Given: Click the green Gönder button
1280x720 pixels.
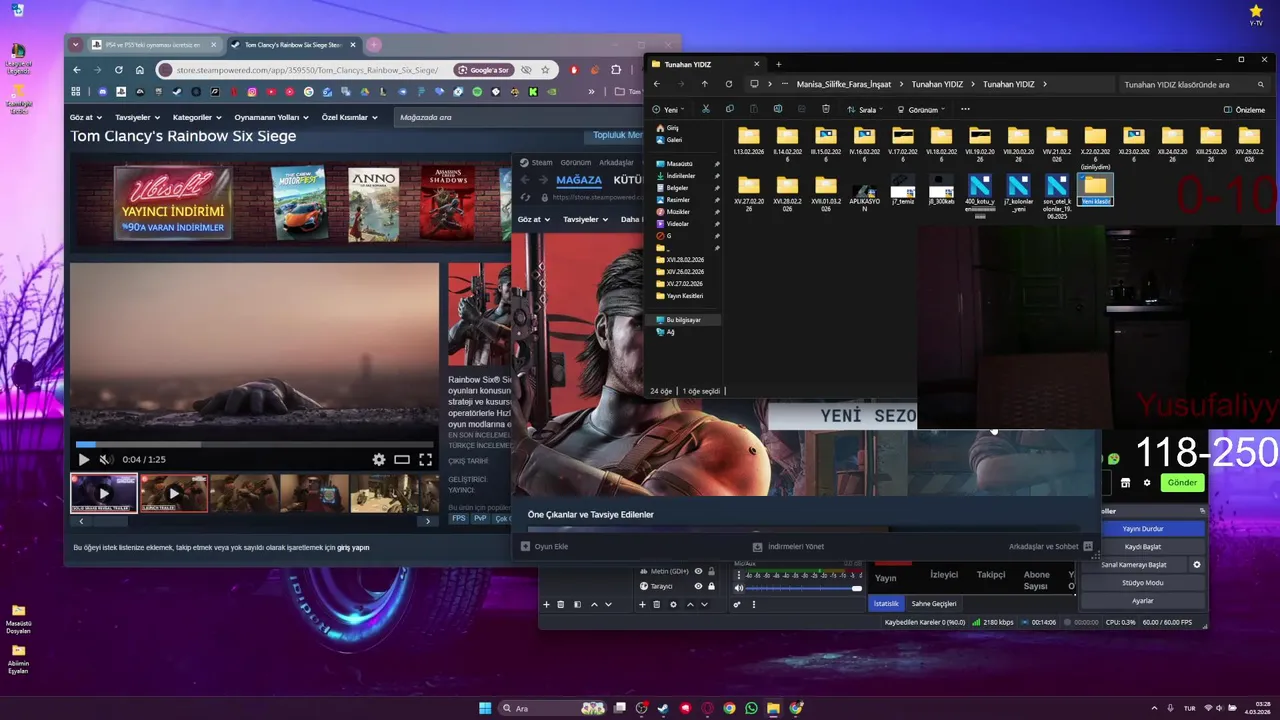Looking at the screenshot, I should click(1182, 482).
